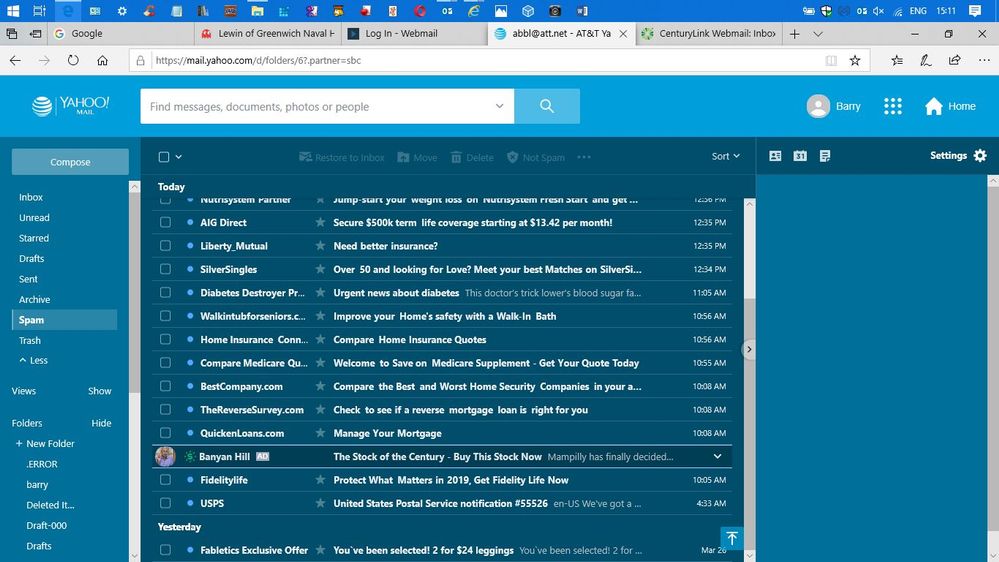
Task: Star the SilverSingles message
Action: [320, 270]
